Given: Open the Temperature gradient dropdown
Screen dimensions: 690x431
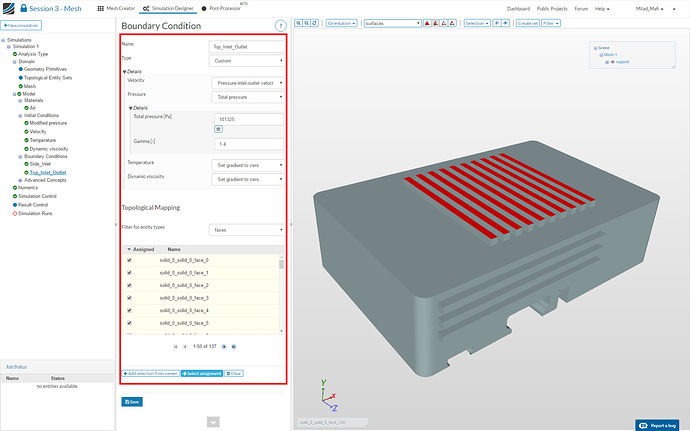Looking at the screenshot, I should 248,164.
